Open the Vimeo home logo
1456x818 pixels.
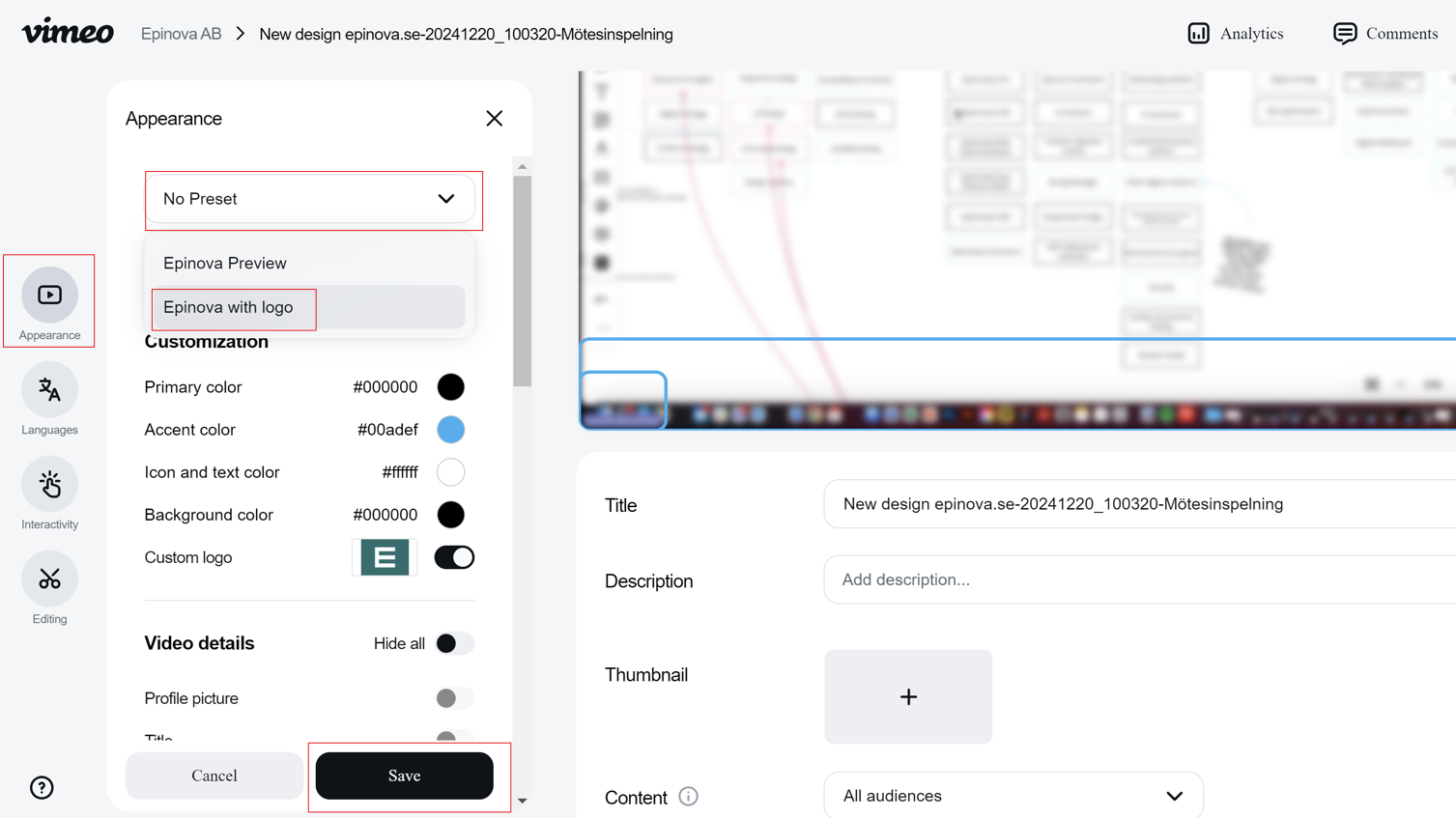[x=68, y=32]
